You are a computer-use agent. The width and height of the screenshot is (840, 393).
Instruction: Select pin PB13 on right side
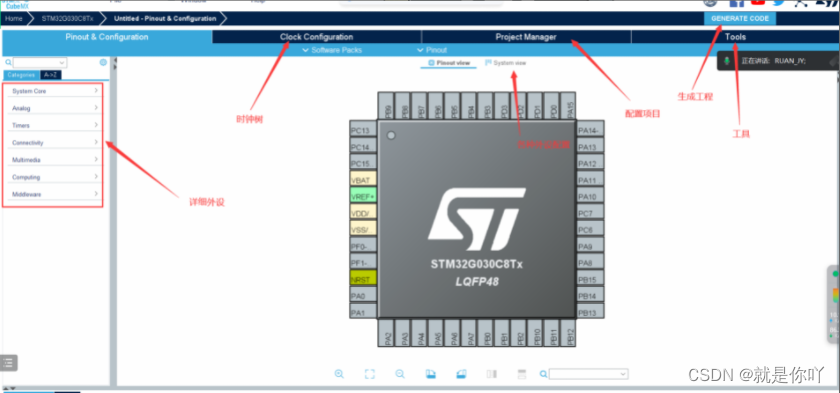pyautogui.click(x=590, y=312)
